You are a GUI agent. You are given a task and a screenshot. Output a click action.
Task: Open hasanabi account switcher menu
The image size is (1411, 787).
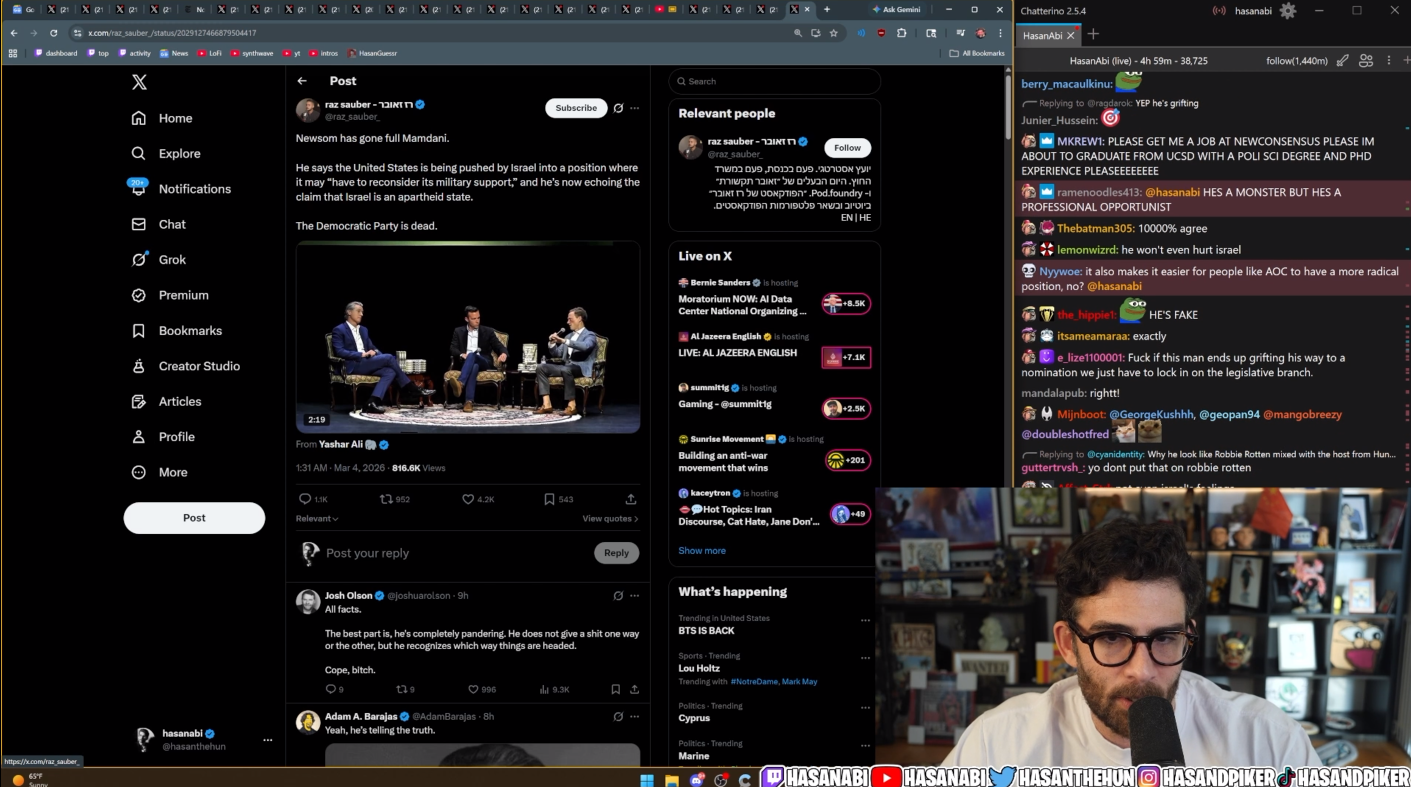tap(267, 740)
